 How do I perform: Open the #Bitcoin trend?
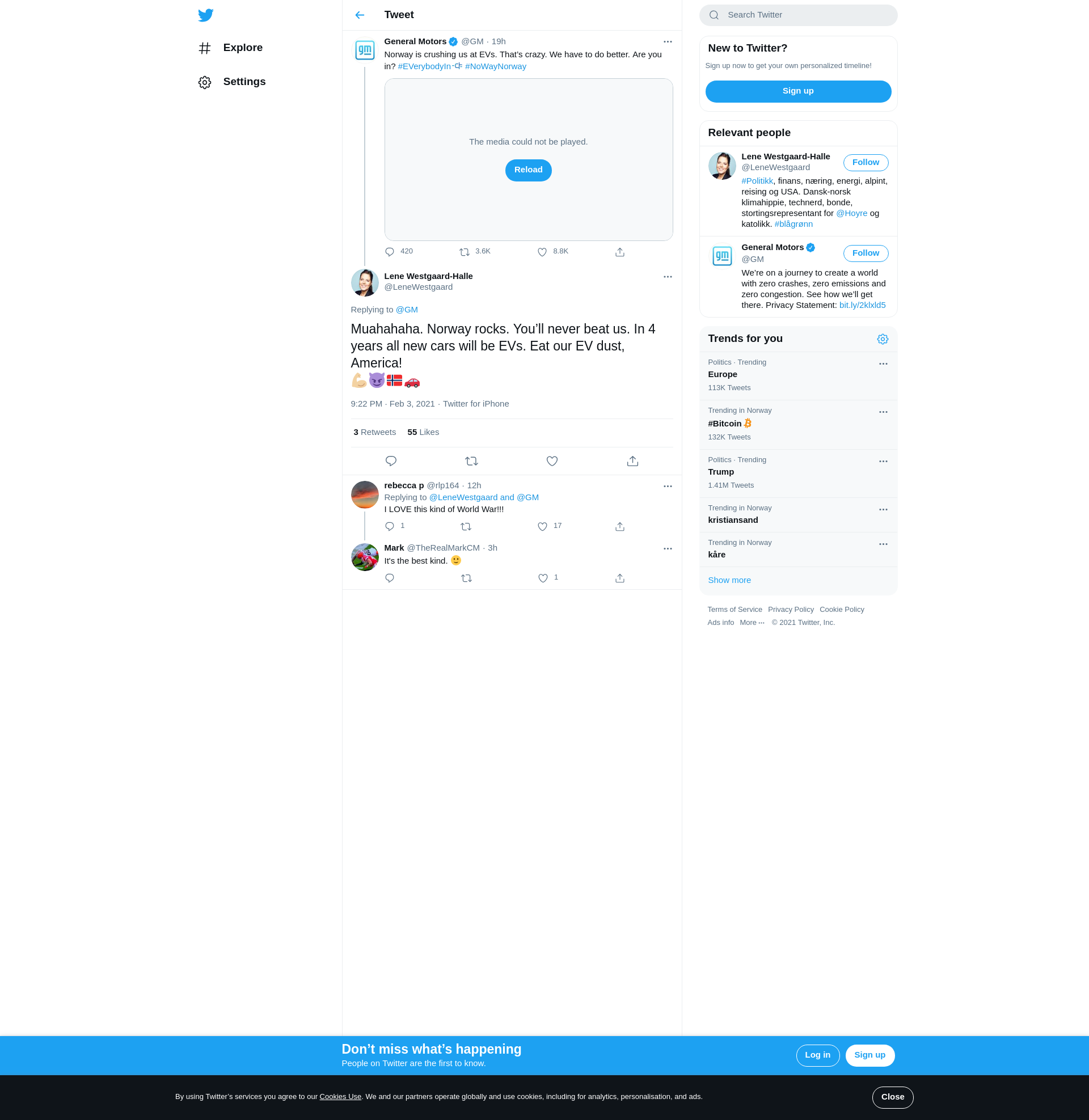click(x=798, y=424)
